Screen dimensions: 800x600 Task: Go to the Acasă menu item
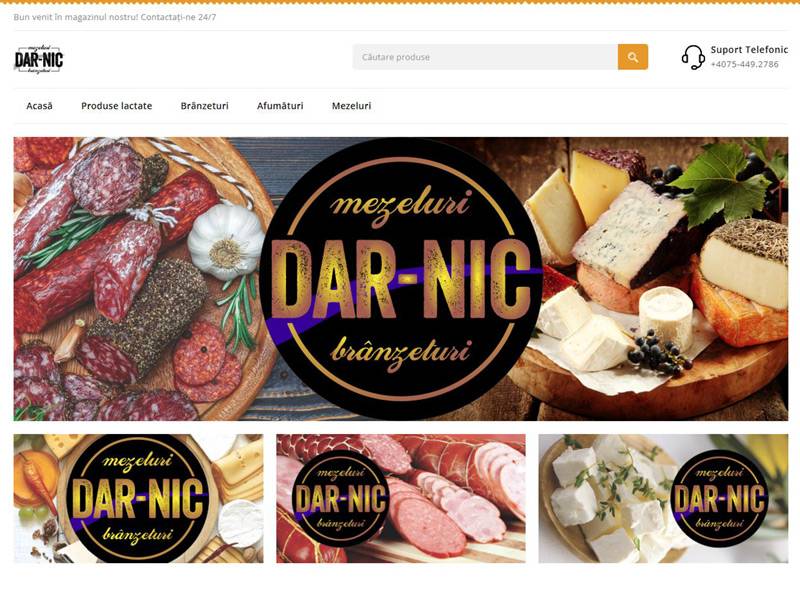(39, 106)
